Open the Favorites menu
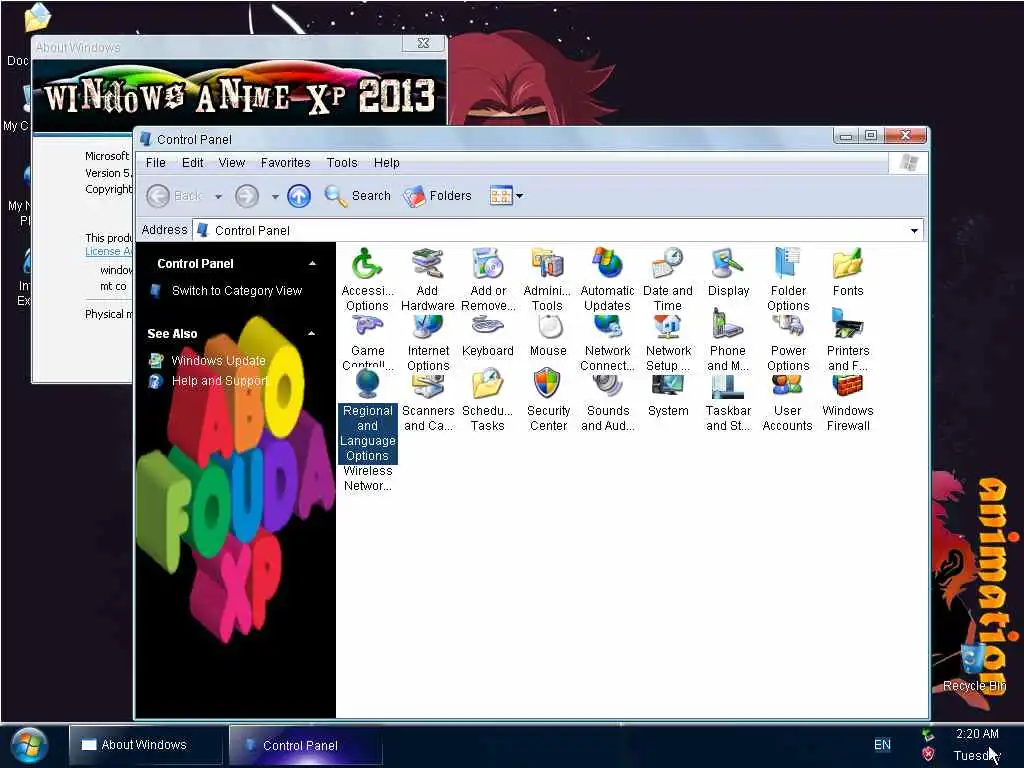 285,163
